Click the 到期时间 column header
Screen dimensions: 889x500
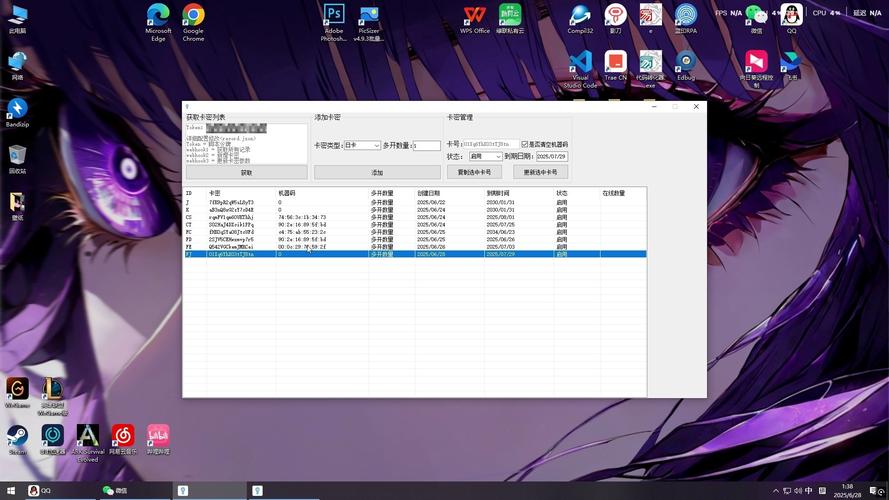(498, 193)
